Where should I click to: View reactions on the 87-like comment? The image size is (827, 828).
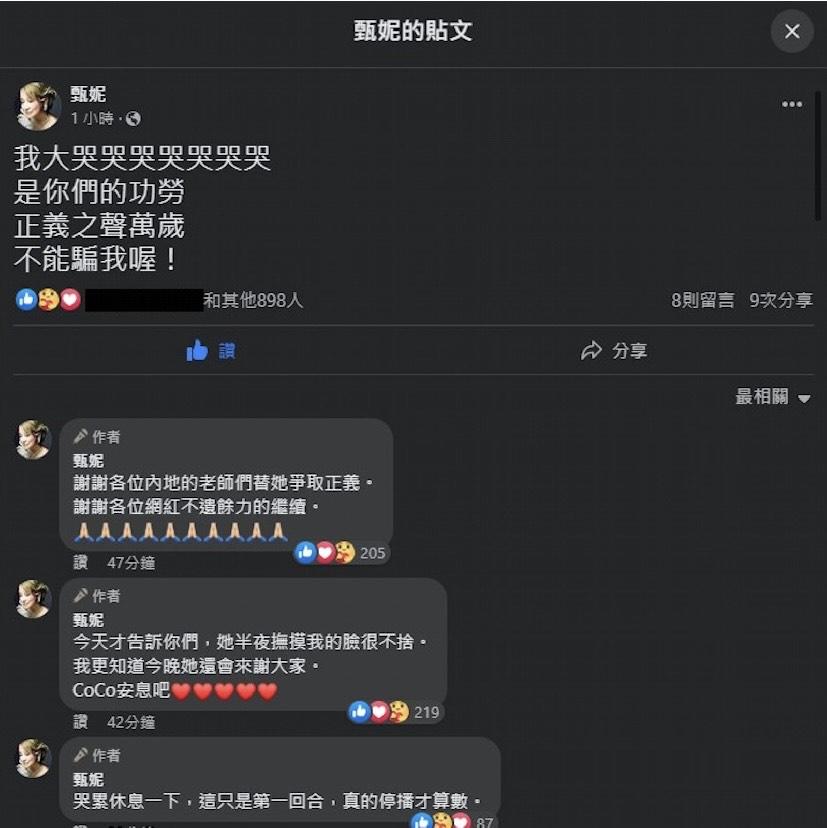point(453,821)
